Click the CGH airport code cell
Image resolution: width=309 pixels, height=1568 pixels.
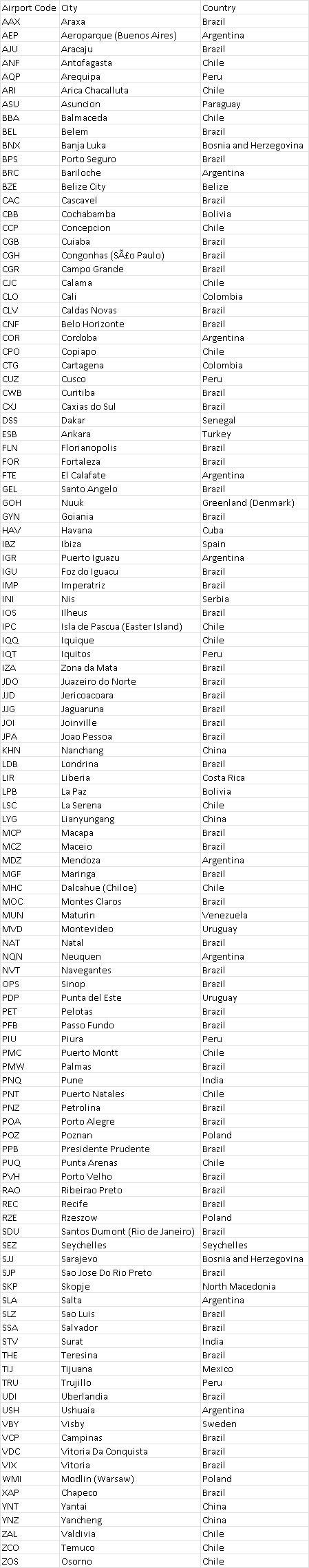pyautogui.click(x=30, y=255)
